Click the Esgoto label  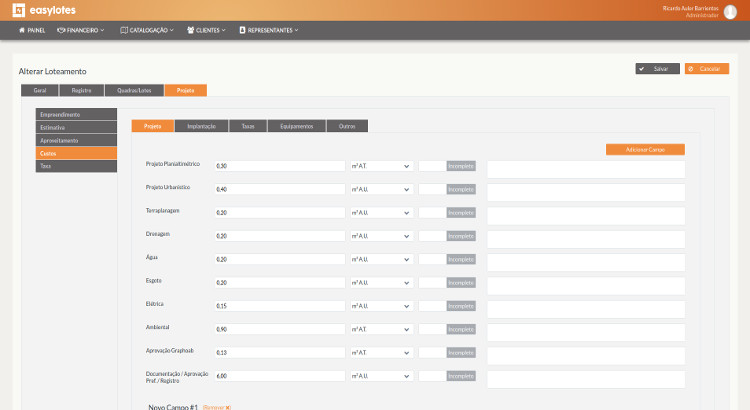(154, 281)
